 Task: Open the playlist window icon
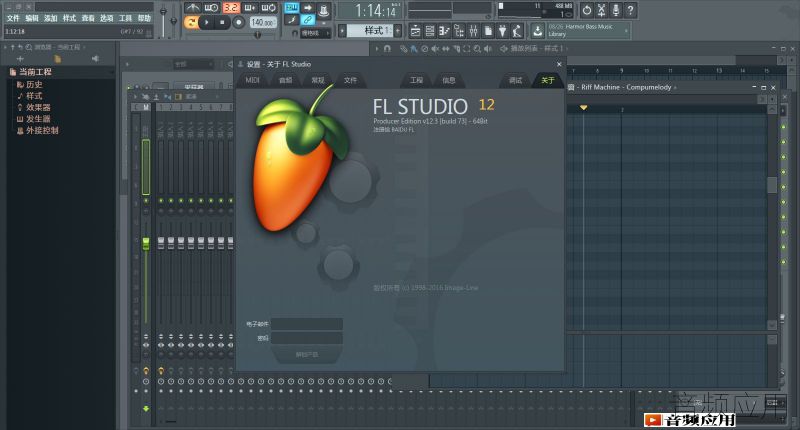(x=415, y=32)
